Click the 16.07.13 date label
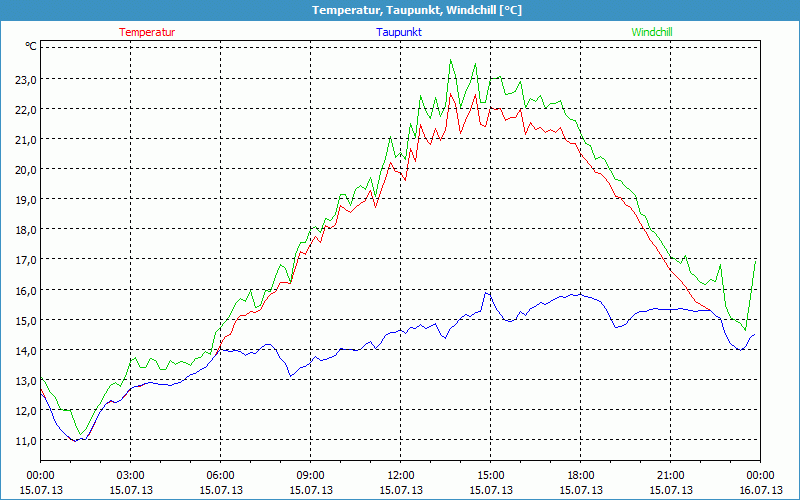The height and width of the screenshot is (500, 800). tap(761, 490)
